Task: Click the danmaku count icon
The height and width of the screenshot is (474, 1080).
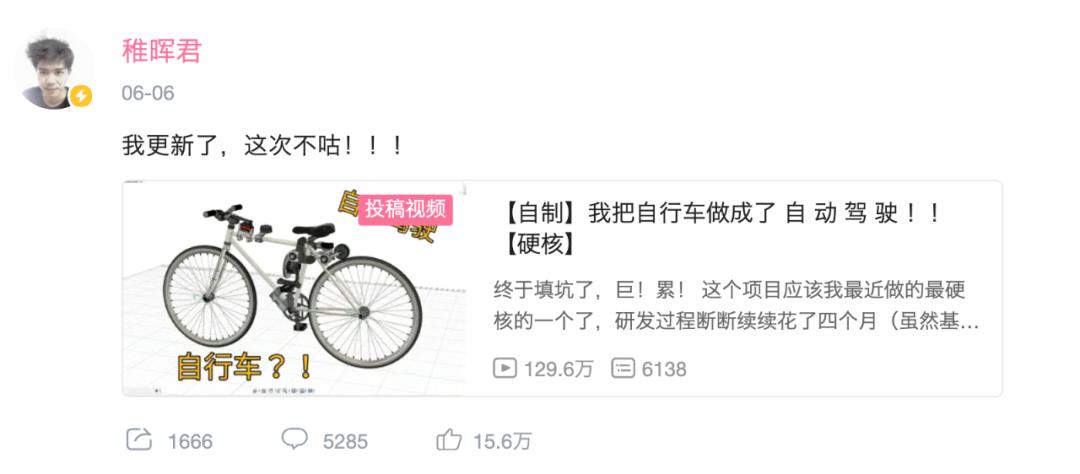Action: click(623, 369)
